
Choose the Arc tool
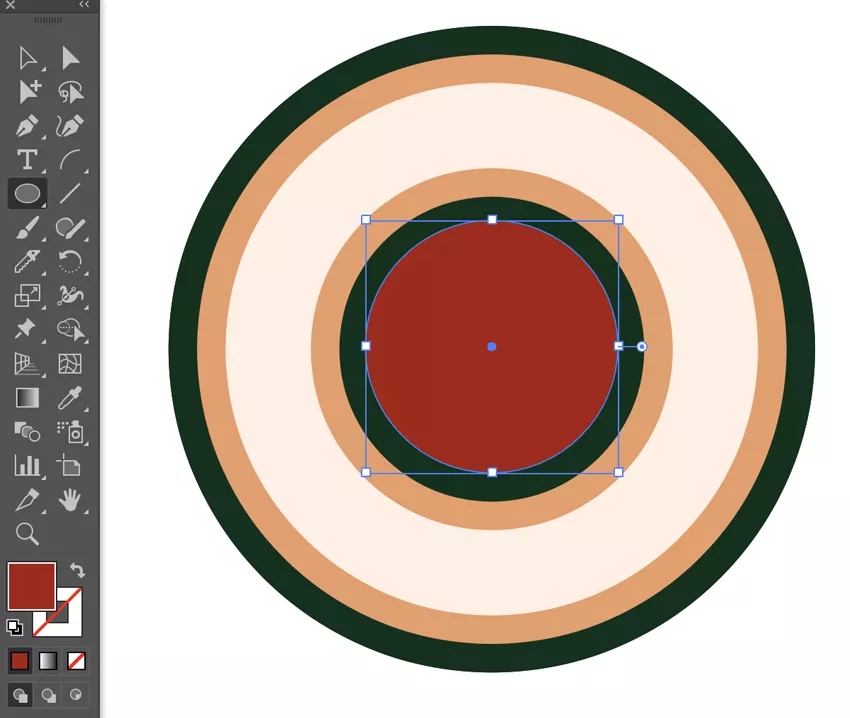coord(70,160)
